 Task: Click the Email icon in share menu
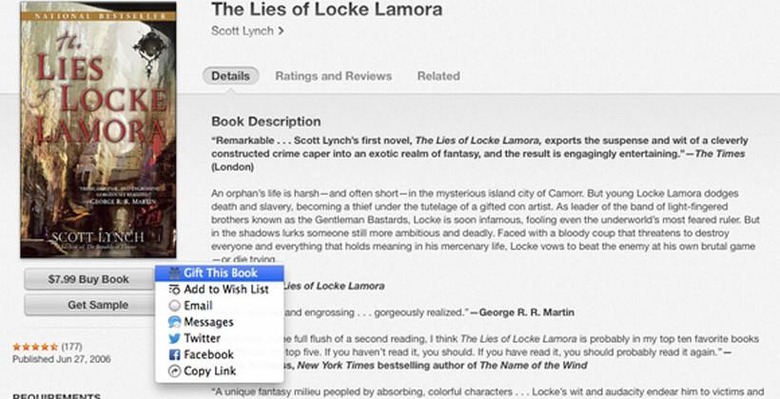174,305
